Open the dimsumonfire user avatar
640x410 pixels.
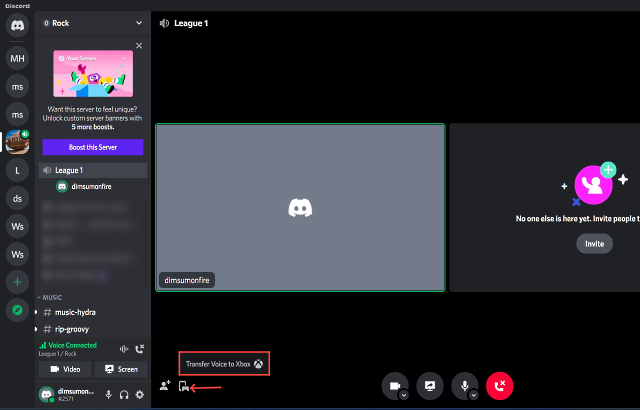pyautogui.click(x=47, y=394)
